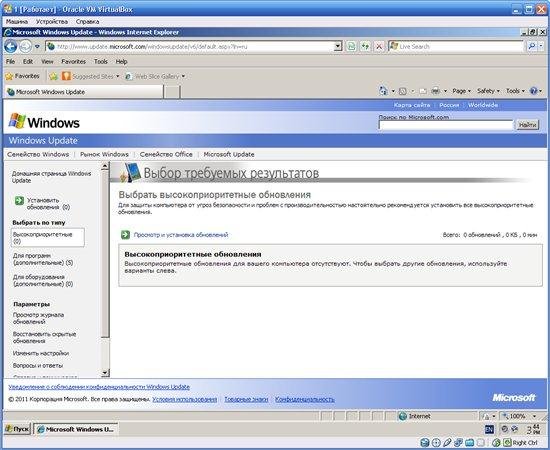Expand the address bar history dropdown
550x450 pixels.
point(338,46)
